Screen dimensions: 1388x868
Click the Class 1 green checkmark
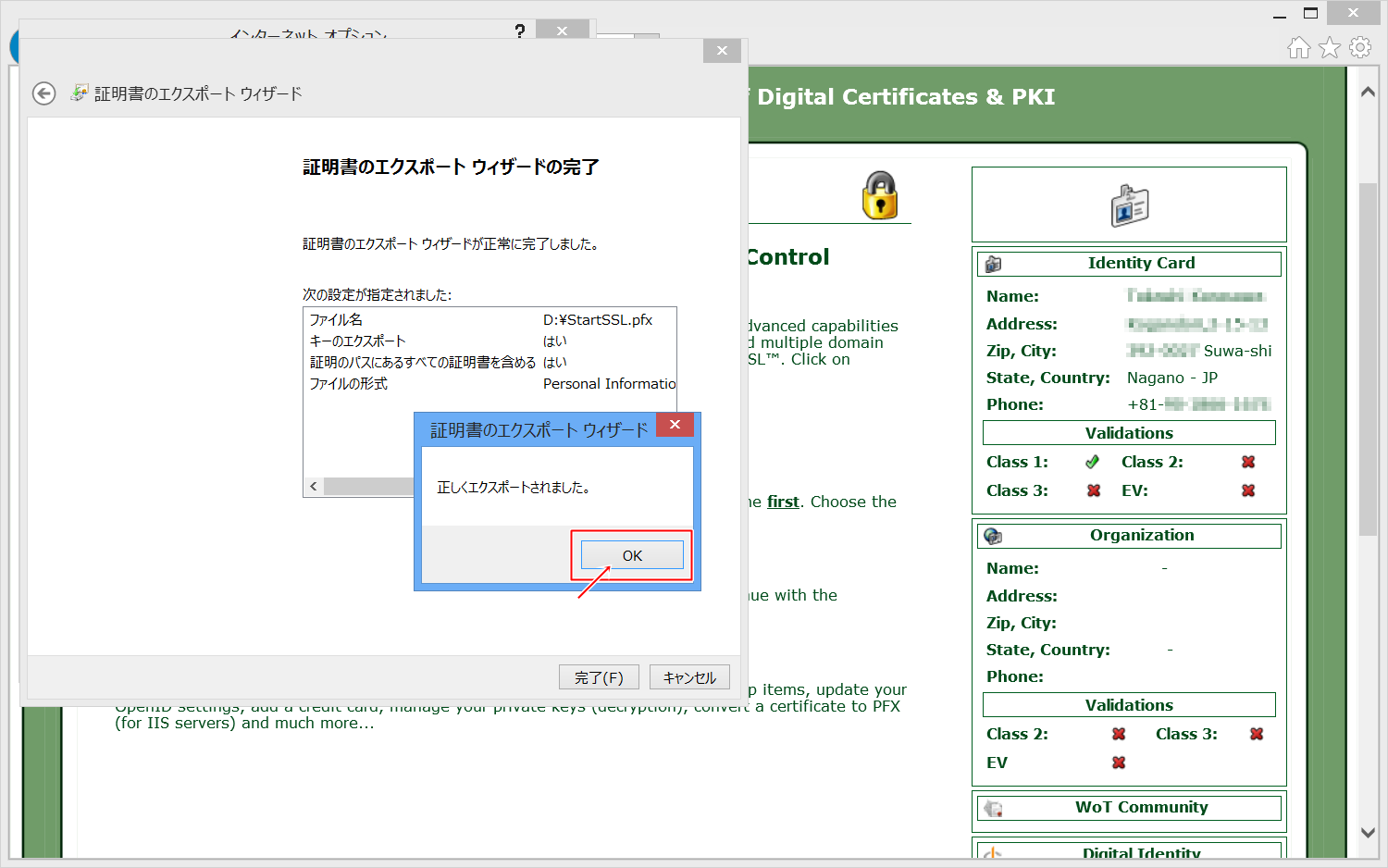pyautogui.click(x=1093, y=462)
